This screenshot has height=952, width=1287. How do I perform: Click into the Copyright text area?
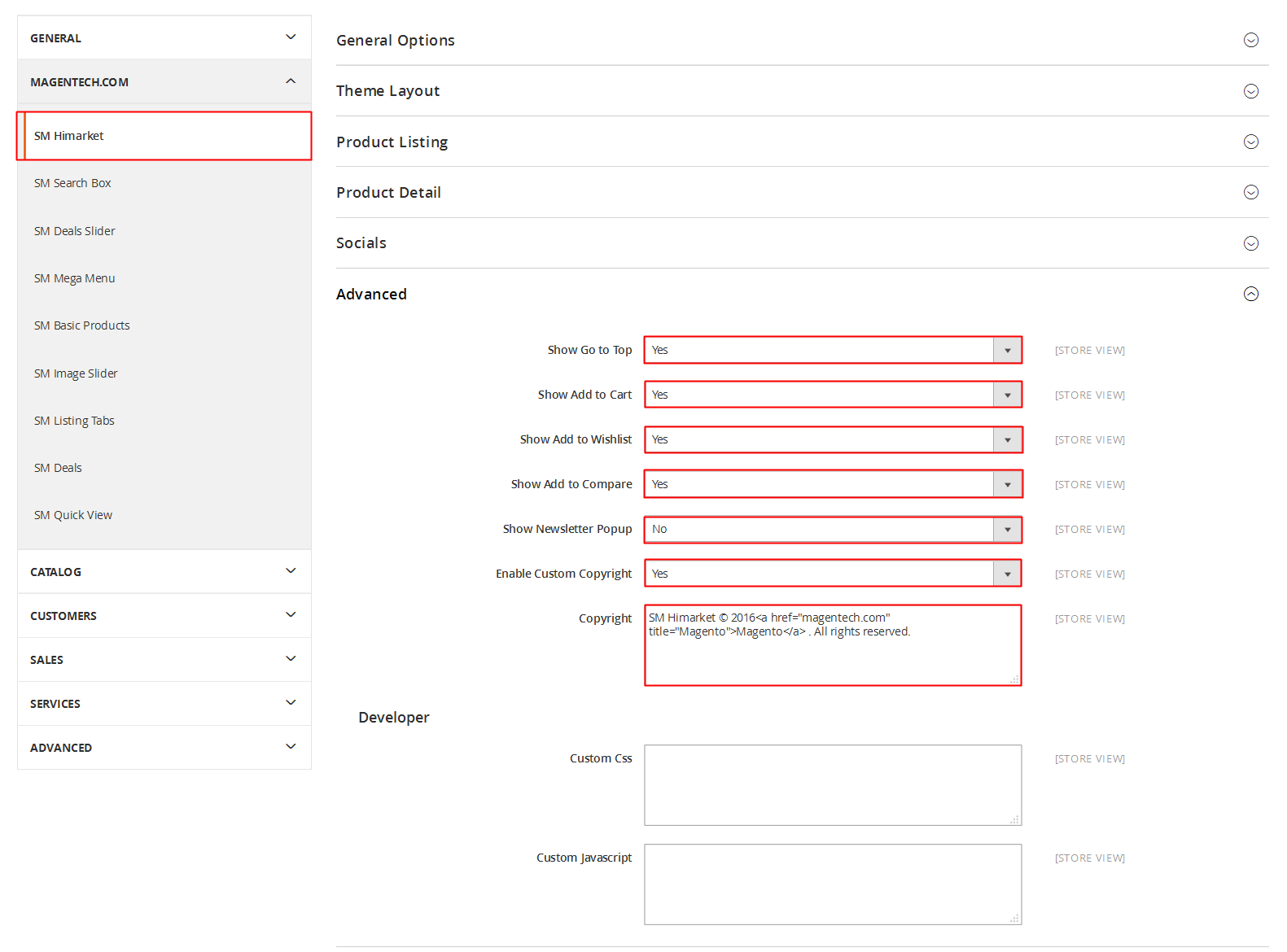[833, 645]
